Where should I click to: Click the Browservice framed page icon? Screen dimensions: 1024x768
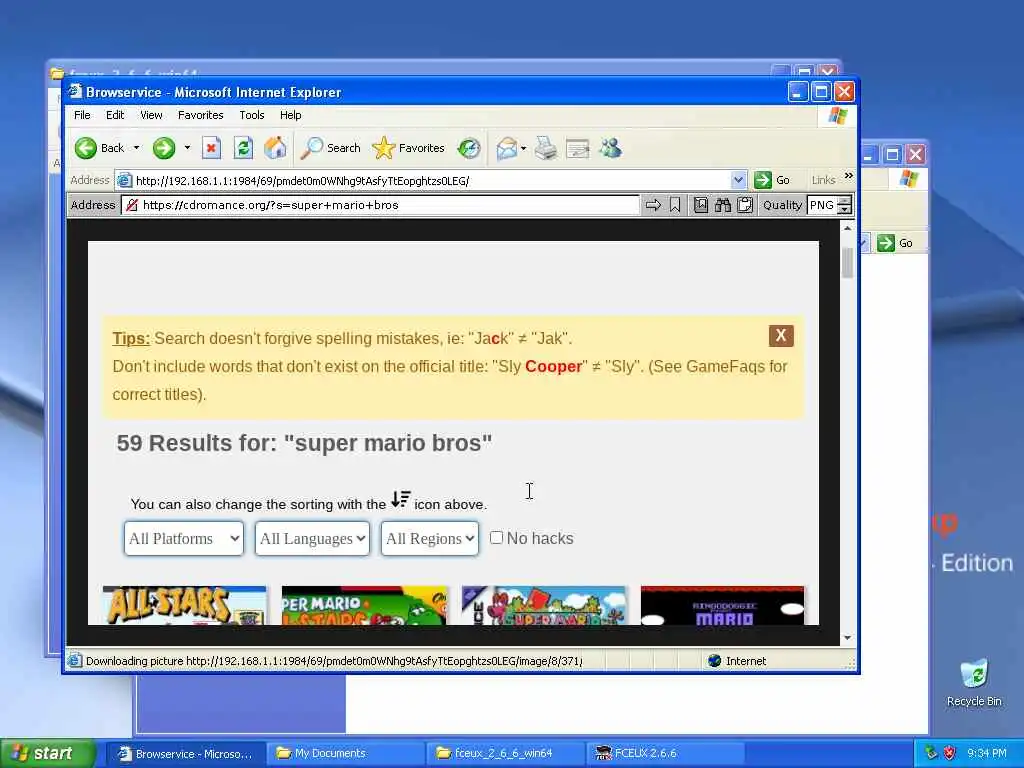[701, 205]
